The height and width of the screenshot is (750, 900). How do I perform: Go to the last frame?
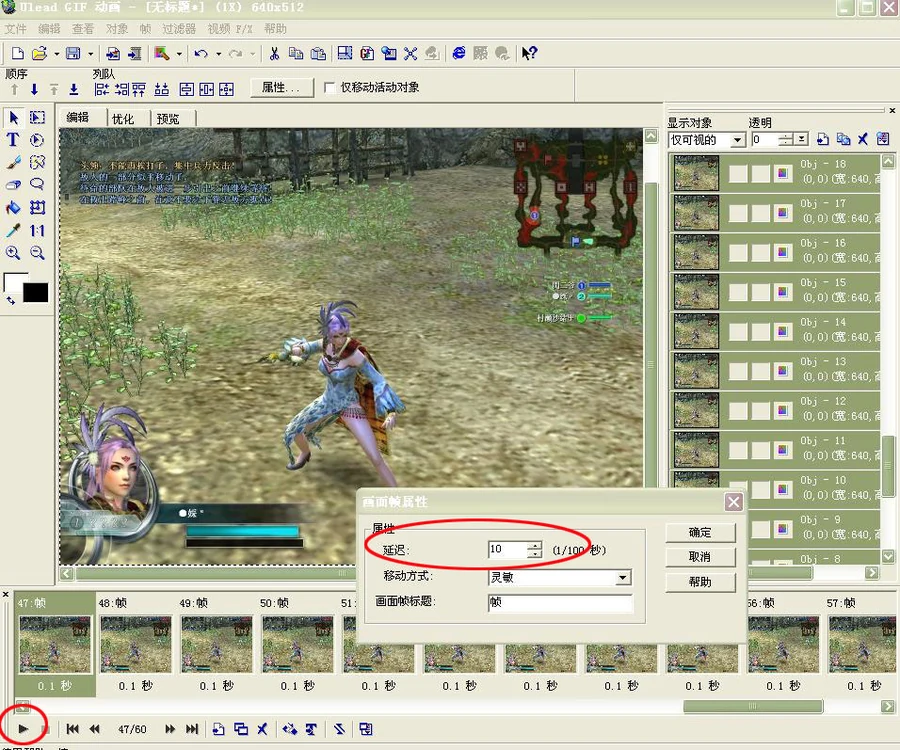pos(192,729)
